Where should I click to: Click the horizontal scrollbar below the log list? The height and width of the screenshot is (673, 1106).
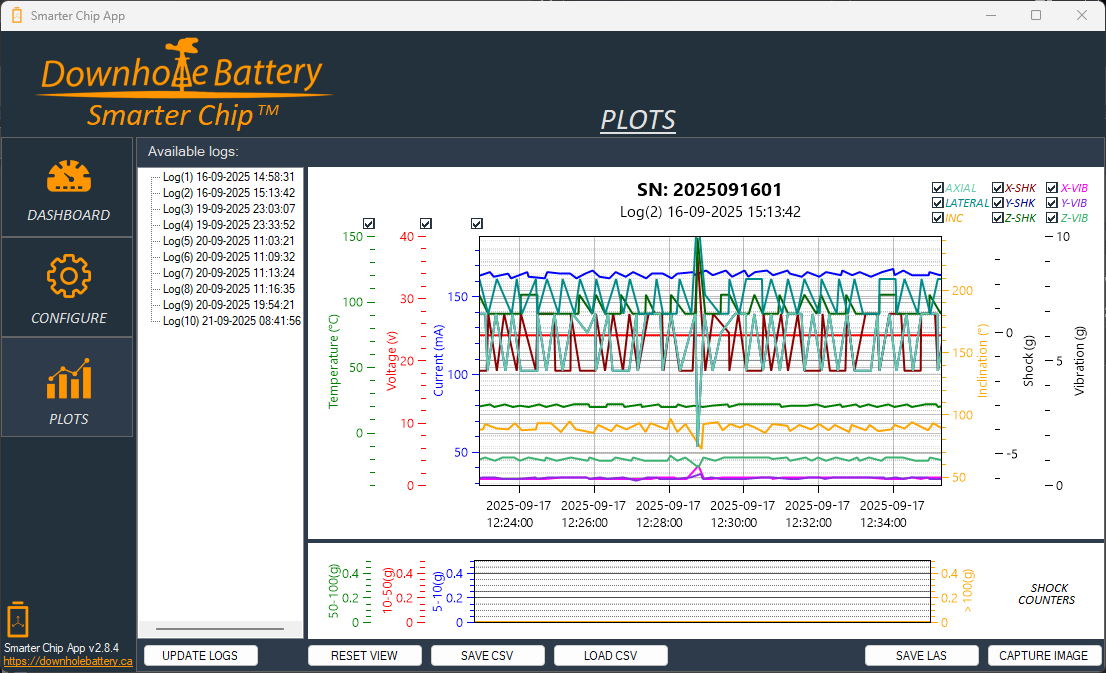click(x=220, y=629)
